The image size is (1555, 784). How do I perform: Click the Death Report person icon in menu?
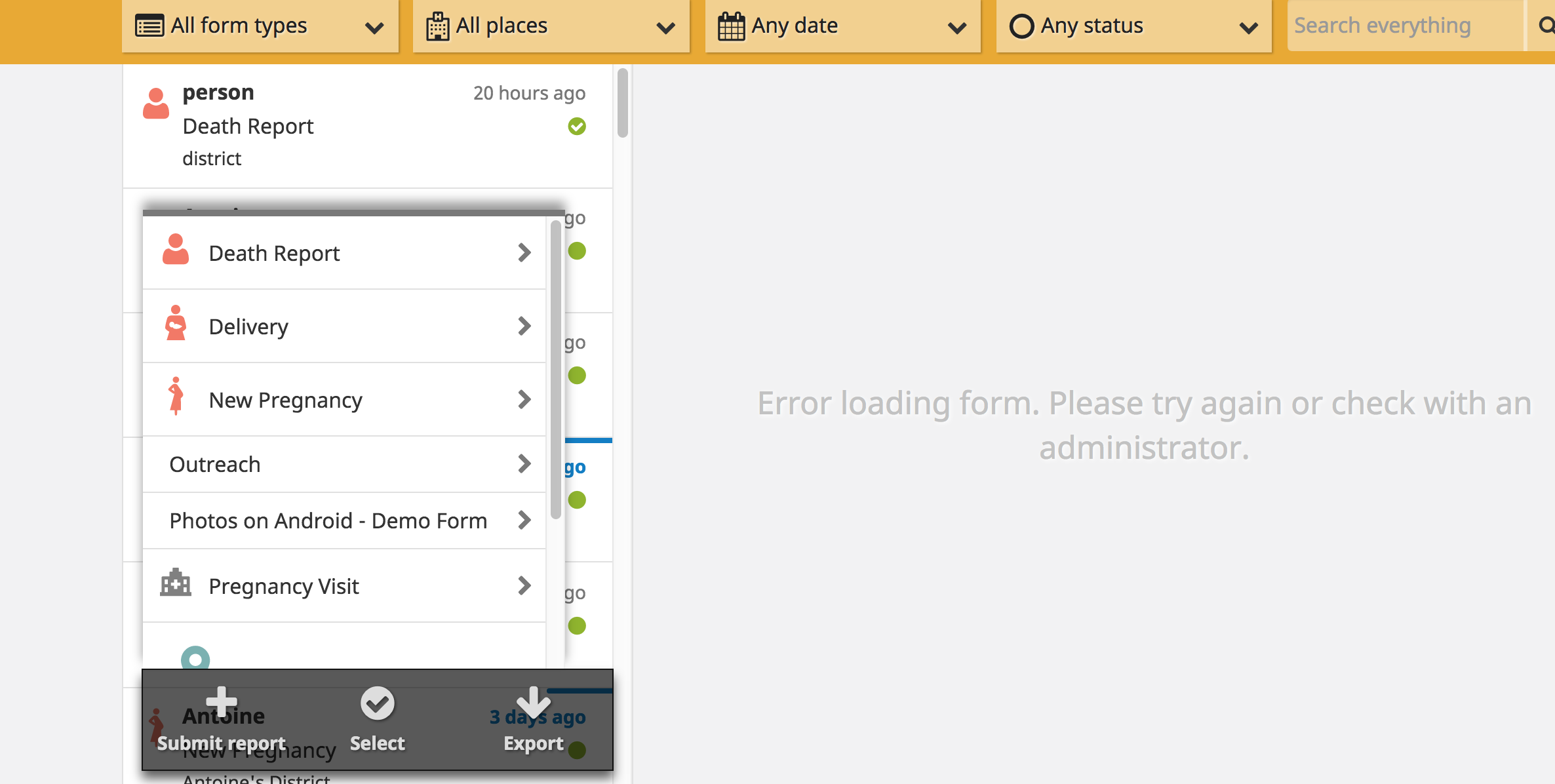point(176,249)
